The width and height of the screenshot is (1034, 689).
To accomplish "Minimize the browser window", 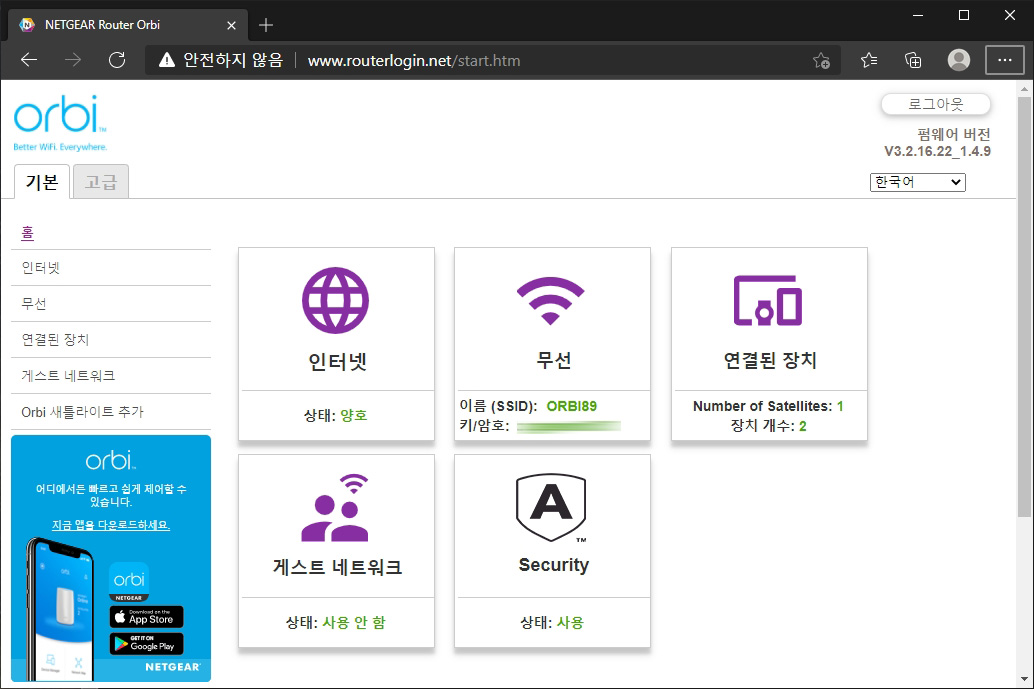I will click(x=917, y=15).
